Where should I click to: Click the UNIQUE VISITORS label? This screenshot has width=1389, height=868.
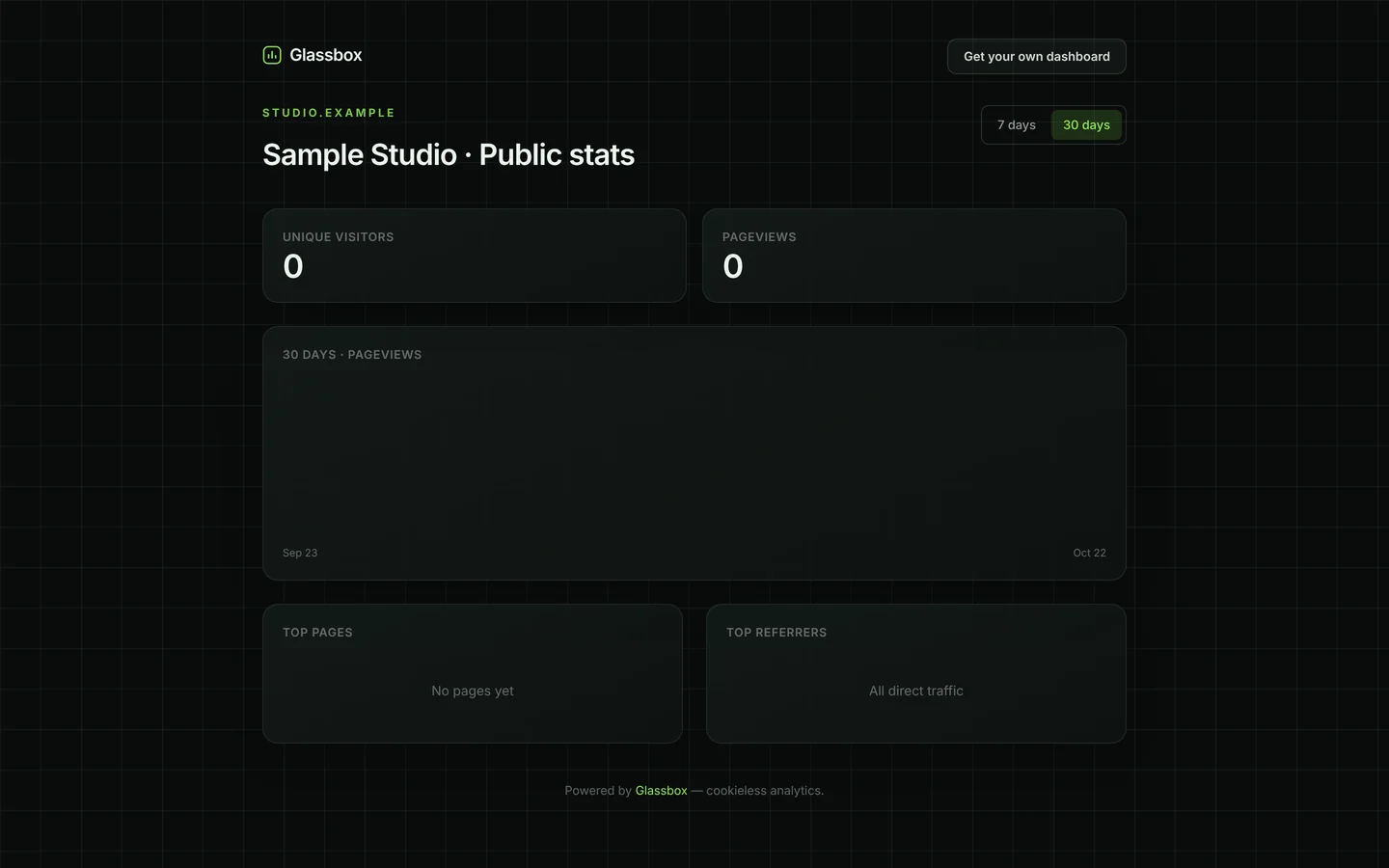[338, 237]
